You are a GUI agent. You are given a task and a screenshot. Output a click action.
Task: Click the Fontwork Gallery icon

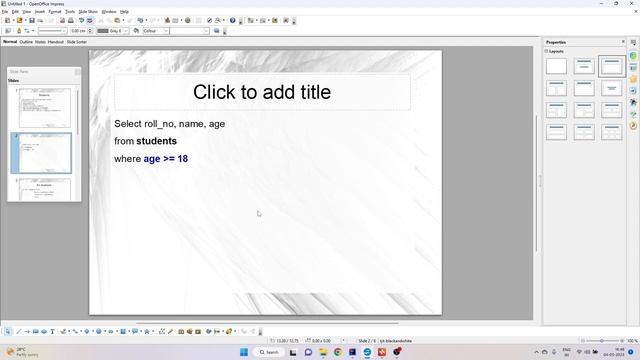[181, 331]
